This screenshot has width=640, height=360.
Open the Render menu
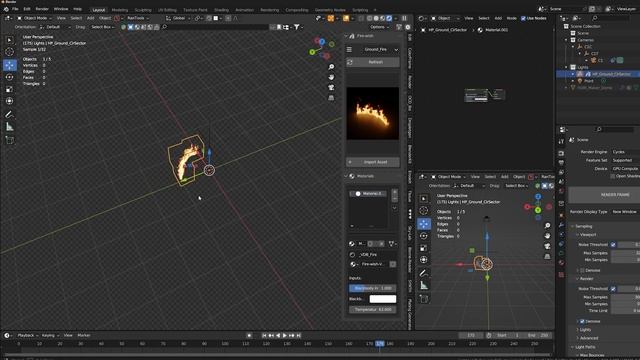pos(42,9)
